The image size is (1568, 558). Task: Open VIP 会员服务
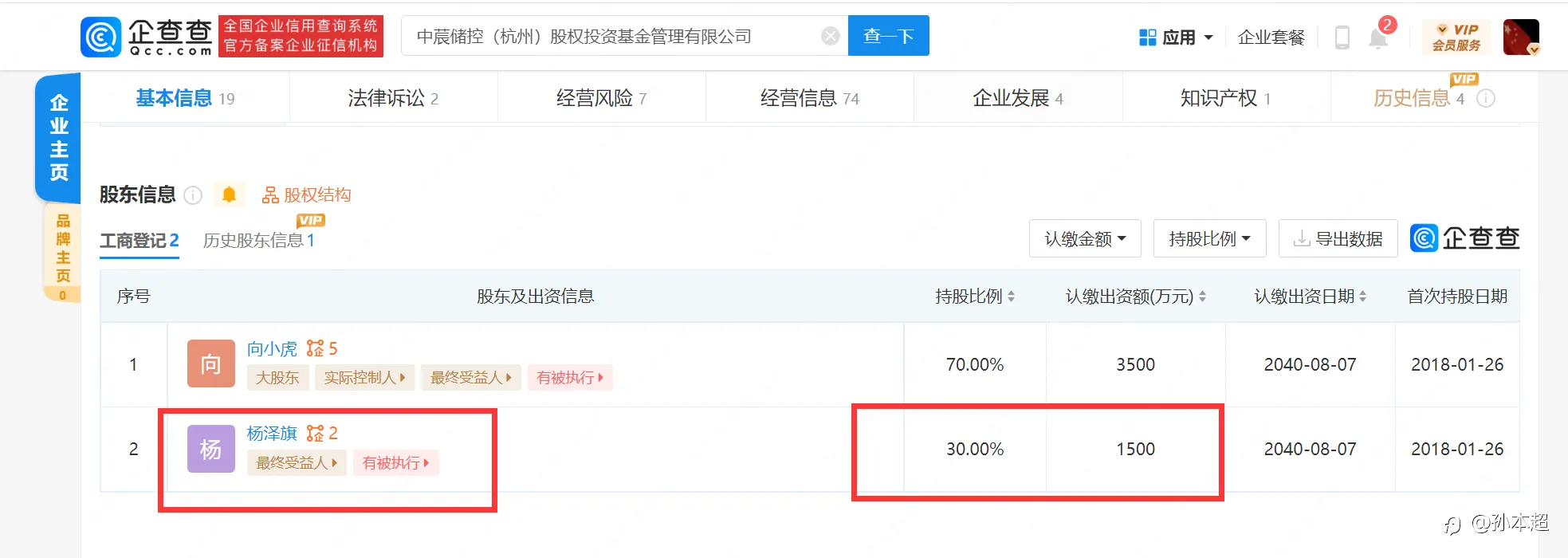click(1456, 37)
